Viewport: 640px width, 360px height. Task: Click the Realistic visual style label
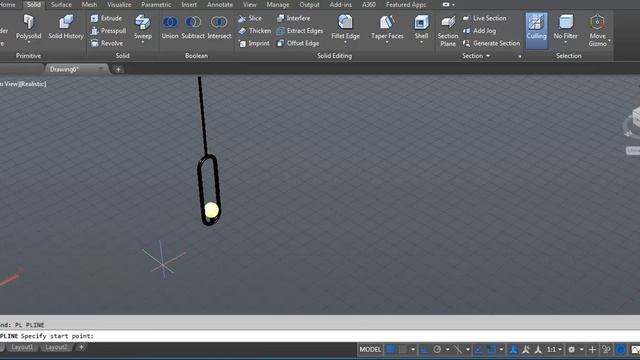[33, 84]
